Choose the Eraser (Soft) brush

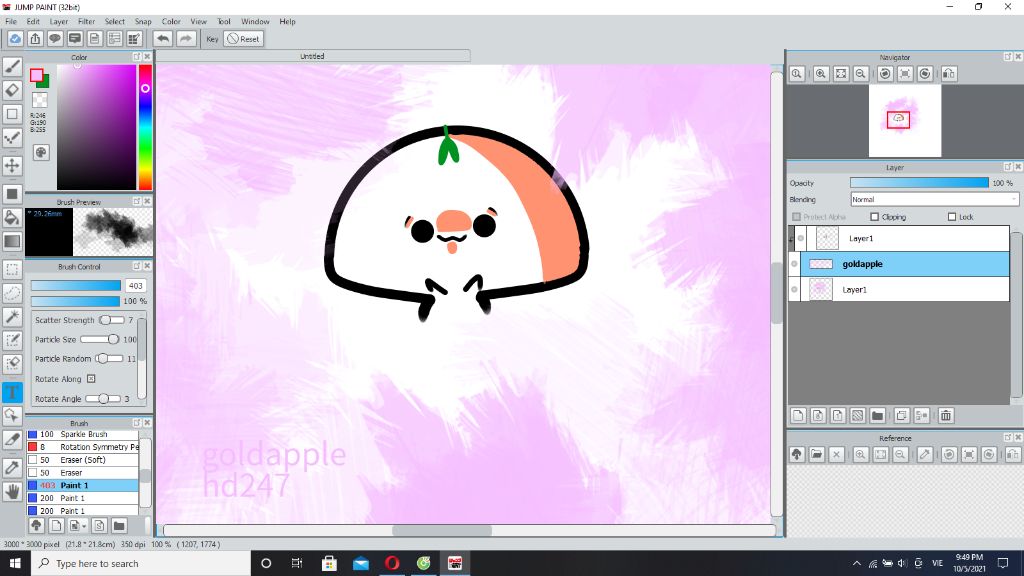[82, 460]
